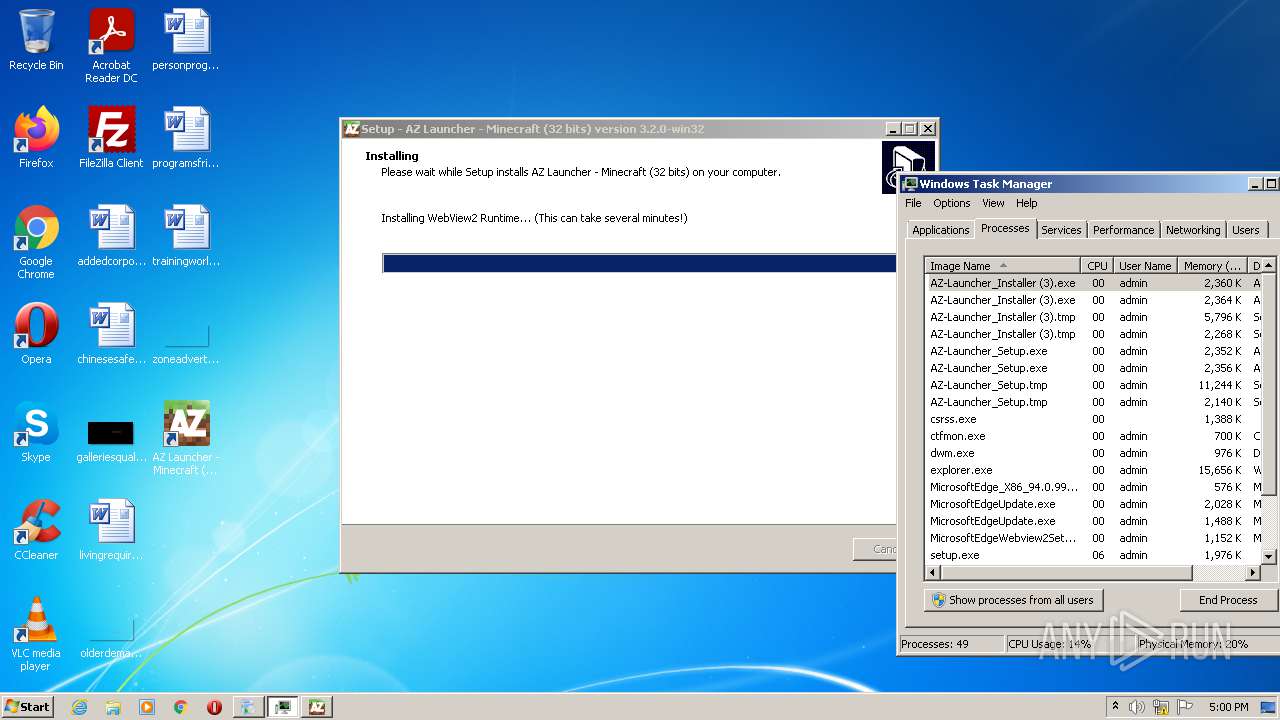Open Task Manager Options menu
This screenshot has height=720, width=1280.
[x=951, y=203]
